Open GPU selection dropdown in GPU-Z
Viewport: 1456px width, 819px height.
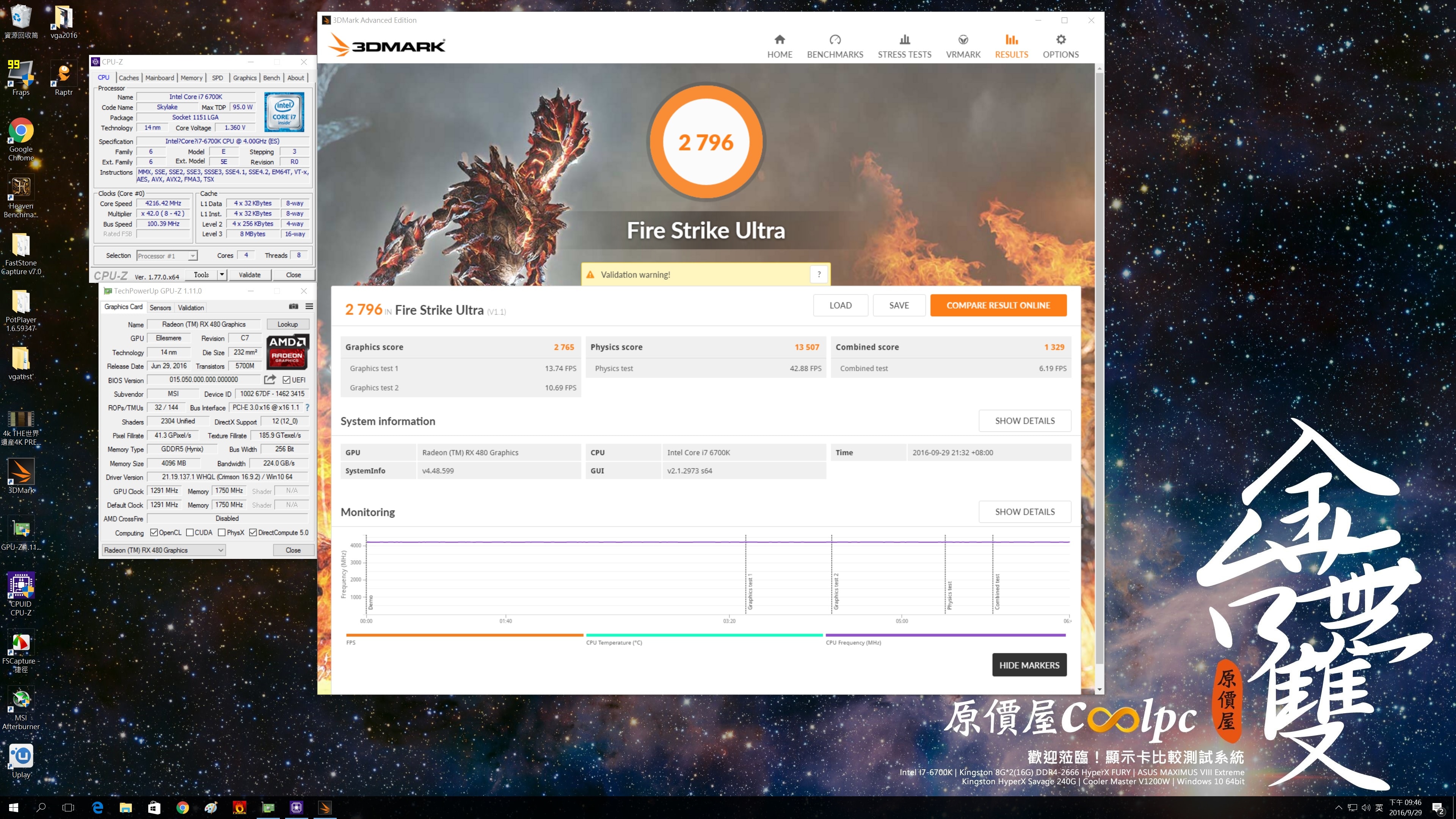point(163,550)
